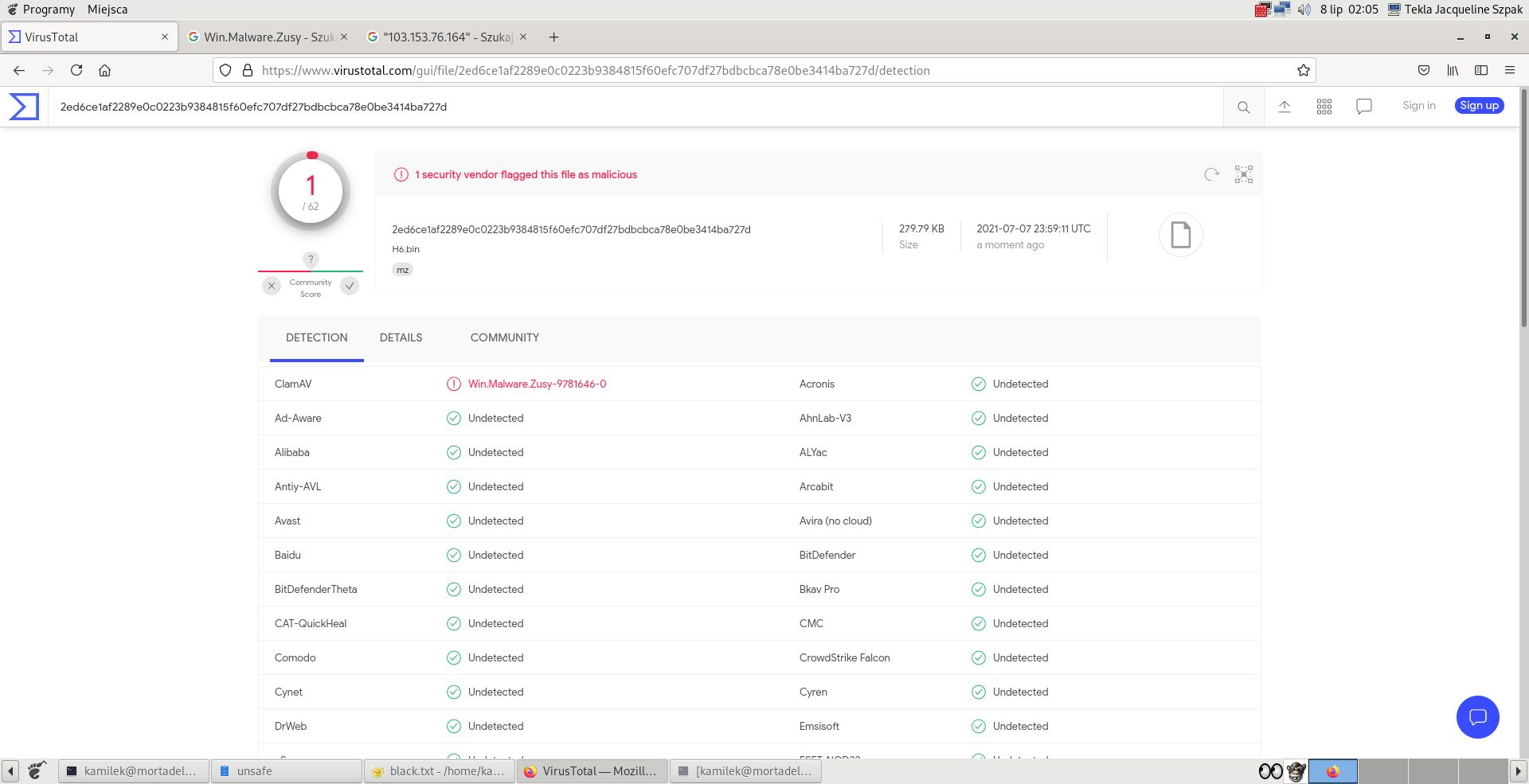Open the blue chat support bubble
This screenshot has width=1529, height=784.
tap(1477, 717)
